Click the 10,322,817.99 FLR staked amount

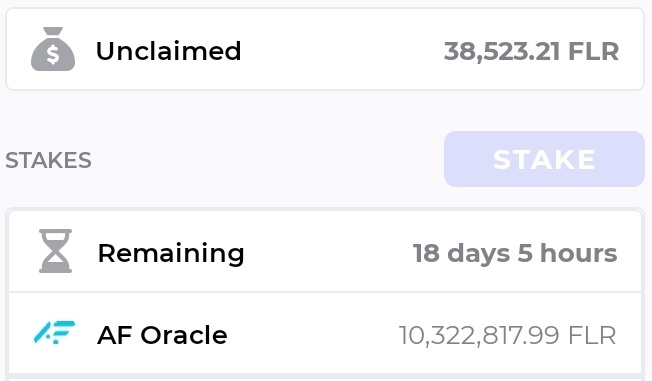point(507,335)
